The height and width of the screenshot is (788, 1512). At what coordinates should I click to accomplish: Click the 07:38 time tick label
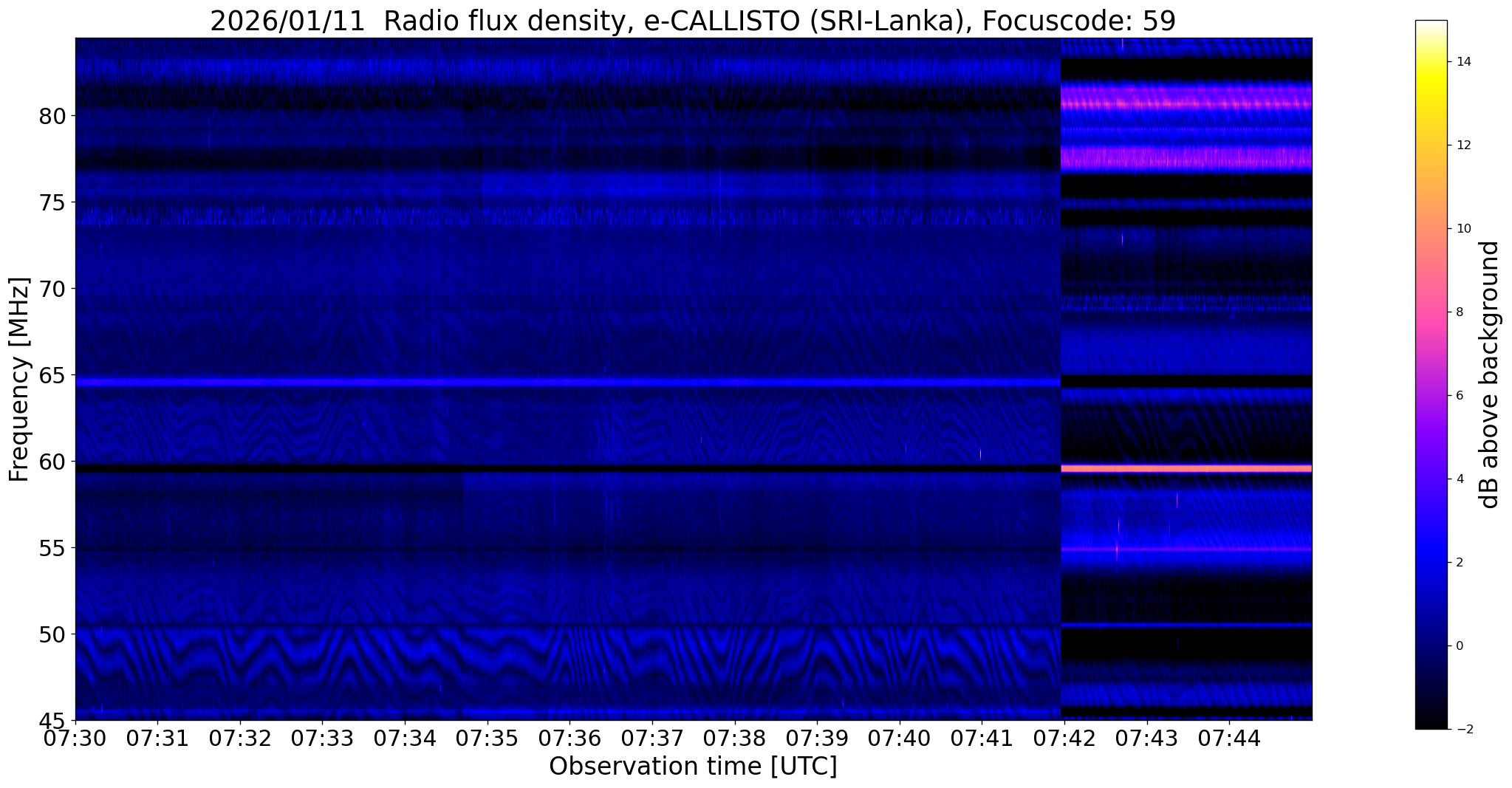pyautogui.click(x=735, y=738)
